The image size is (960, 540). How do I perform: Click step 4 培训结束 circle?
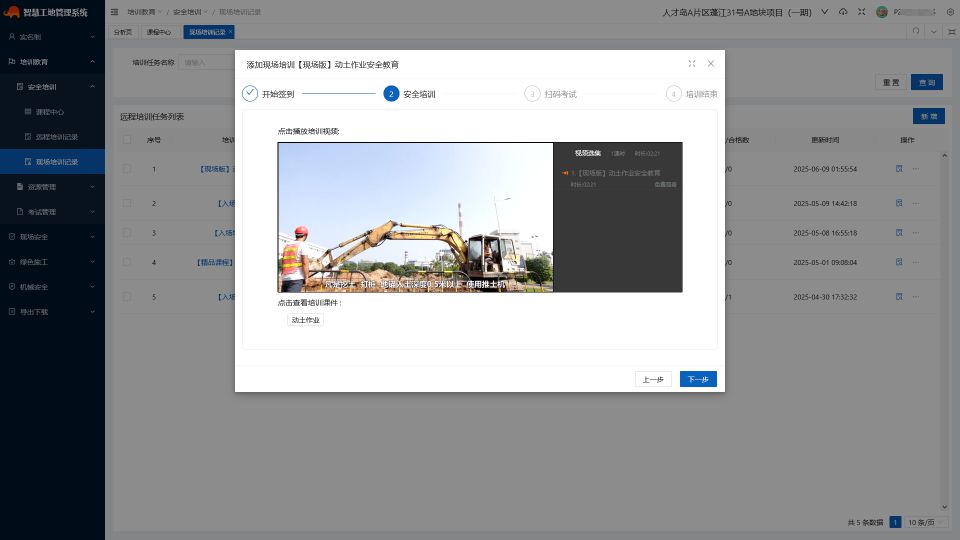click(673, 94)
